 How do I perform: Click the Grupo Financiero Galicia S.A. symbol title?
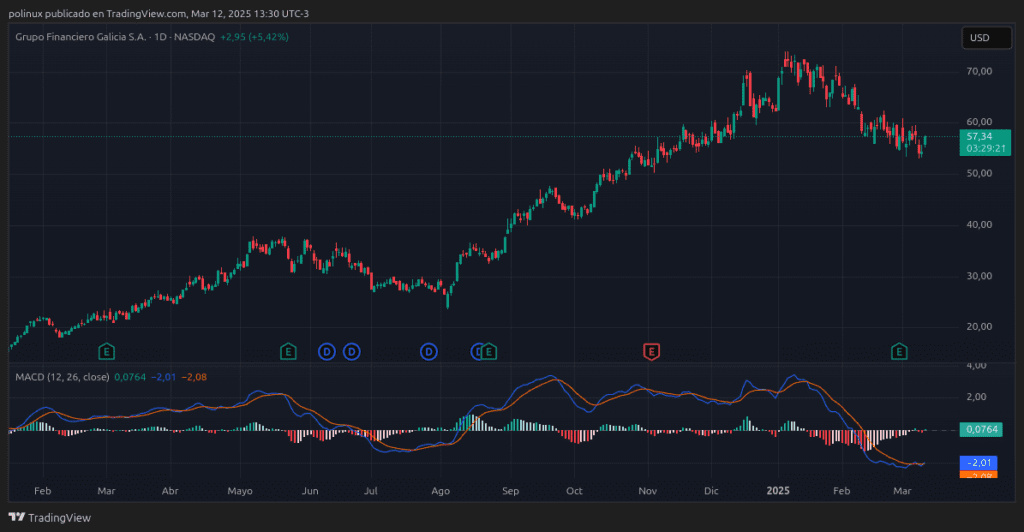click(78, 37)
